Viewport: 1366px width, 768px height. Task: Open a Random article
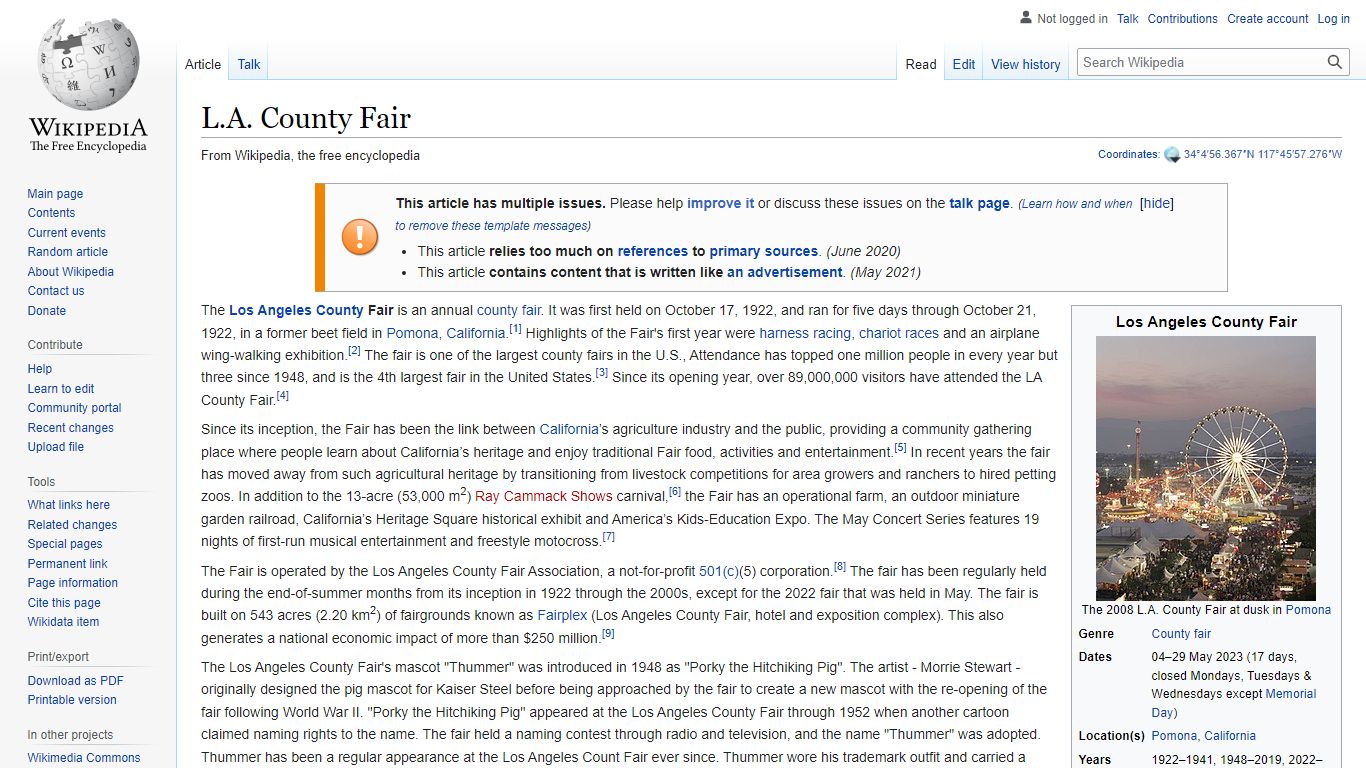click(x=67, y=252)
